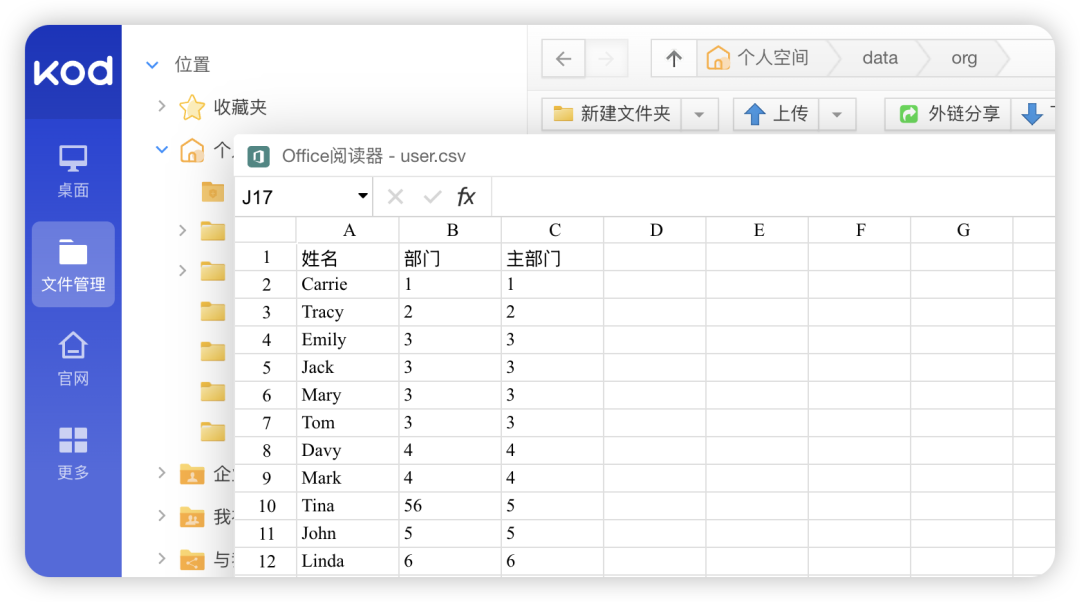Click the Kod logo
This screenshot has height=602, width=1080.
73,71
